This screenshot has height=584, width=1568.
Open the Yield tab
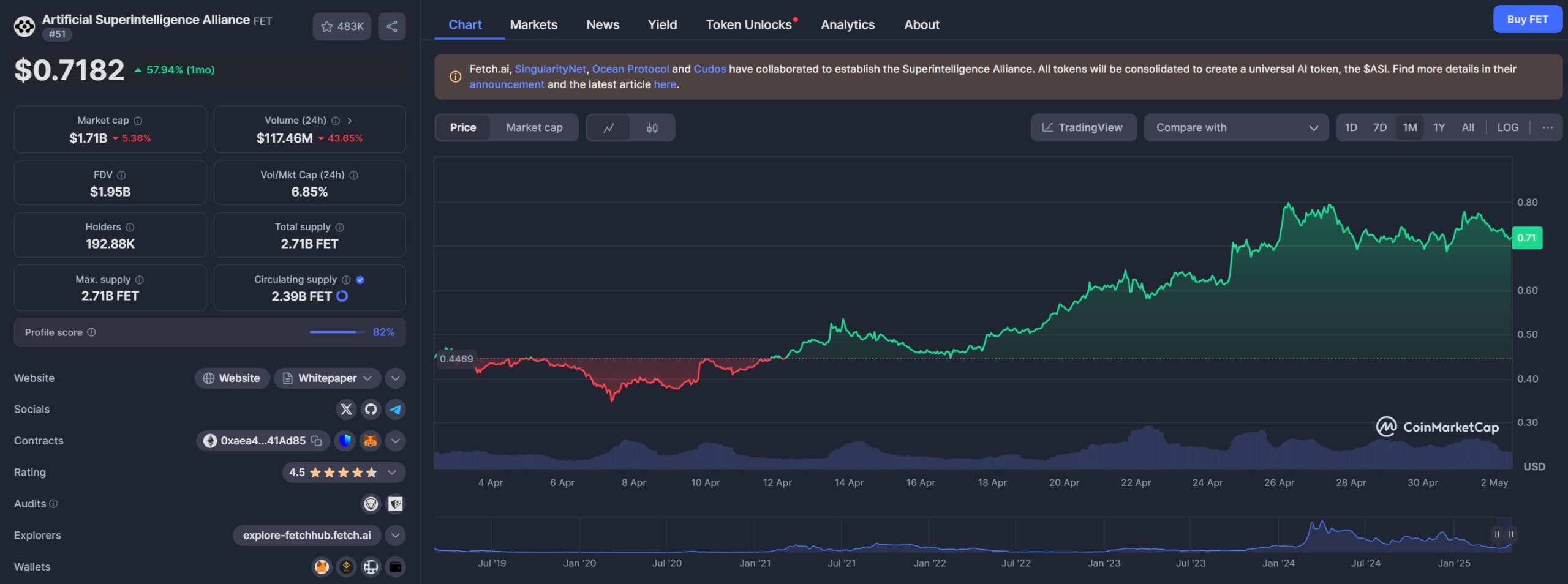[x=662, y=24]
